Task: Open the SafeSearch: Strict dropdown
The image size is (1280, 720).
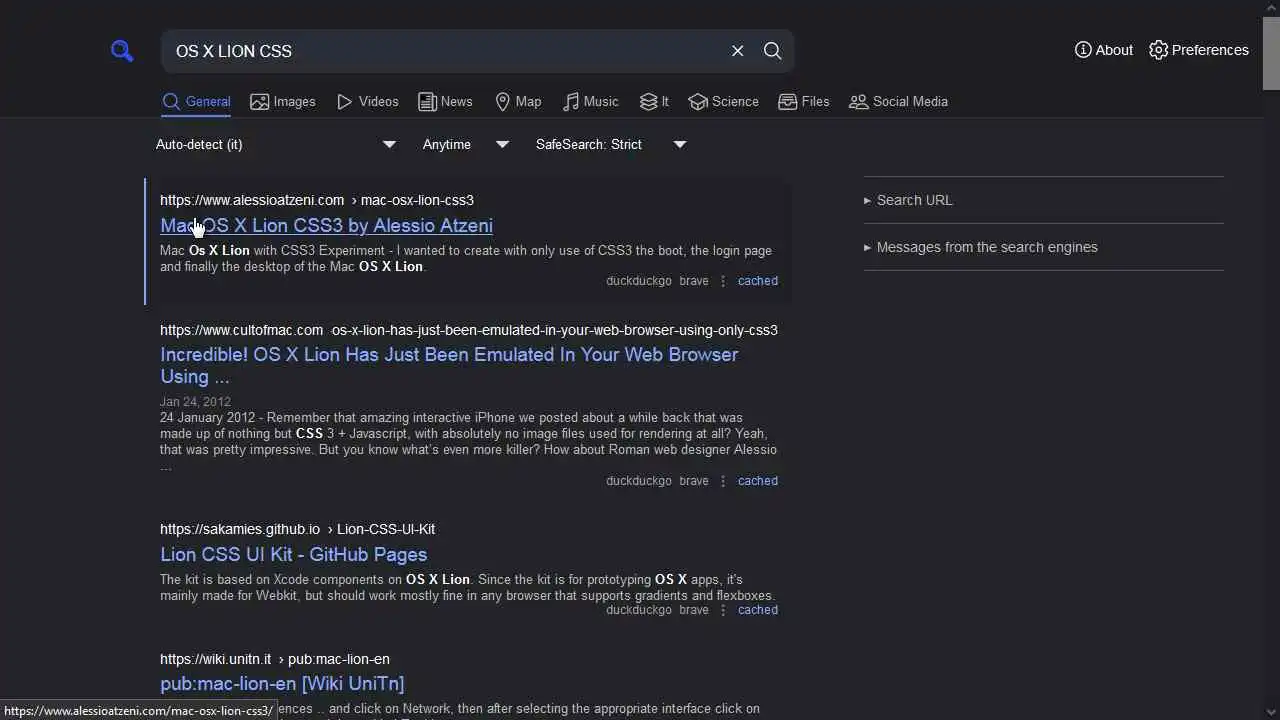Action: (611, 144)
